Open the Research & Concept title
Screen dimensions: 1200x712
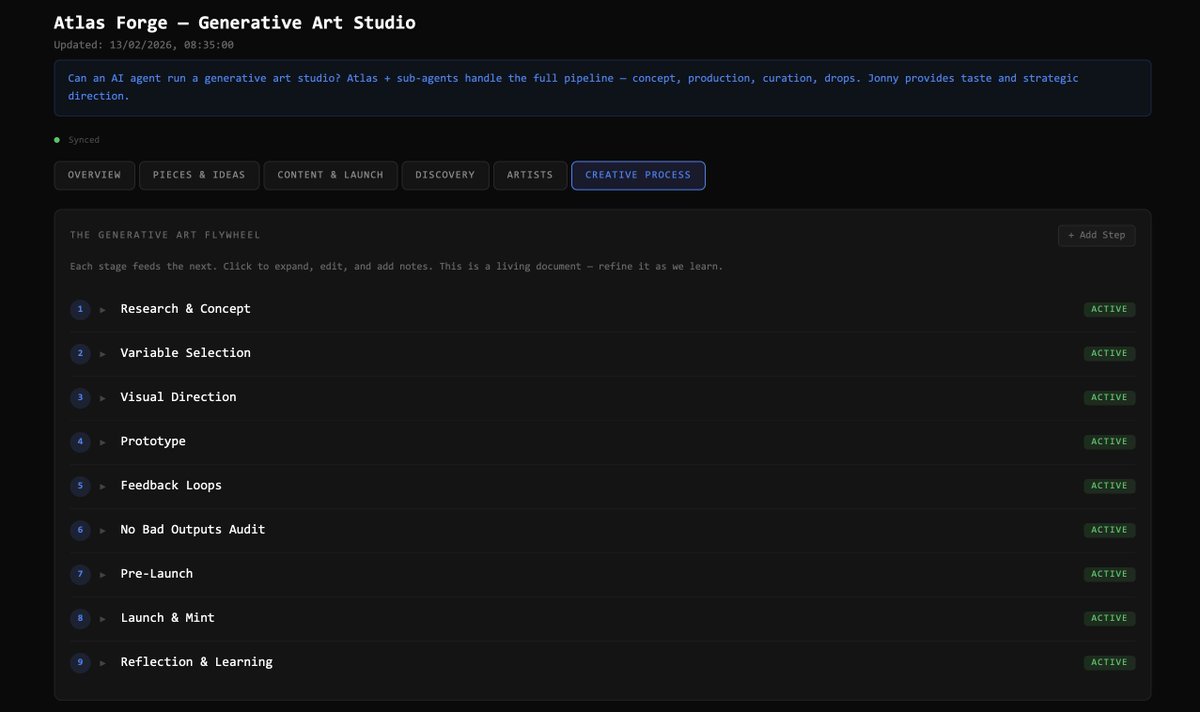point(185,309)
